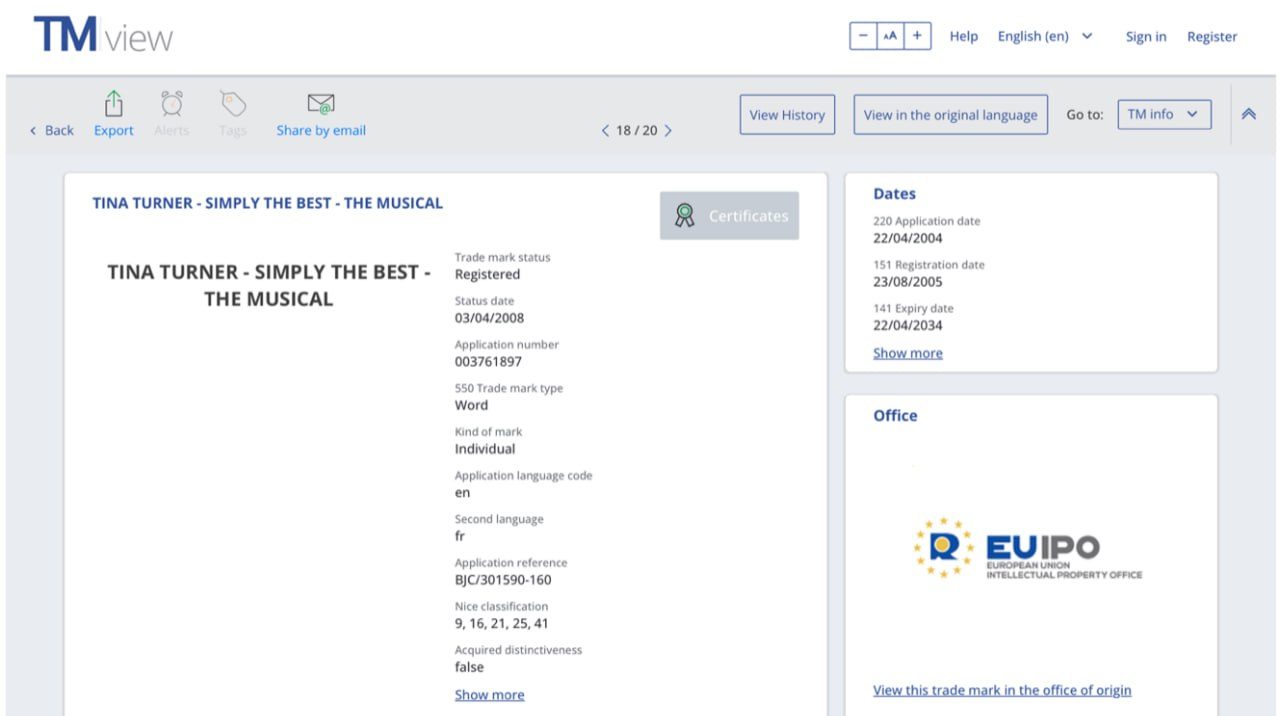
Task: Click the View History button
Action: click(787, 115)
